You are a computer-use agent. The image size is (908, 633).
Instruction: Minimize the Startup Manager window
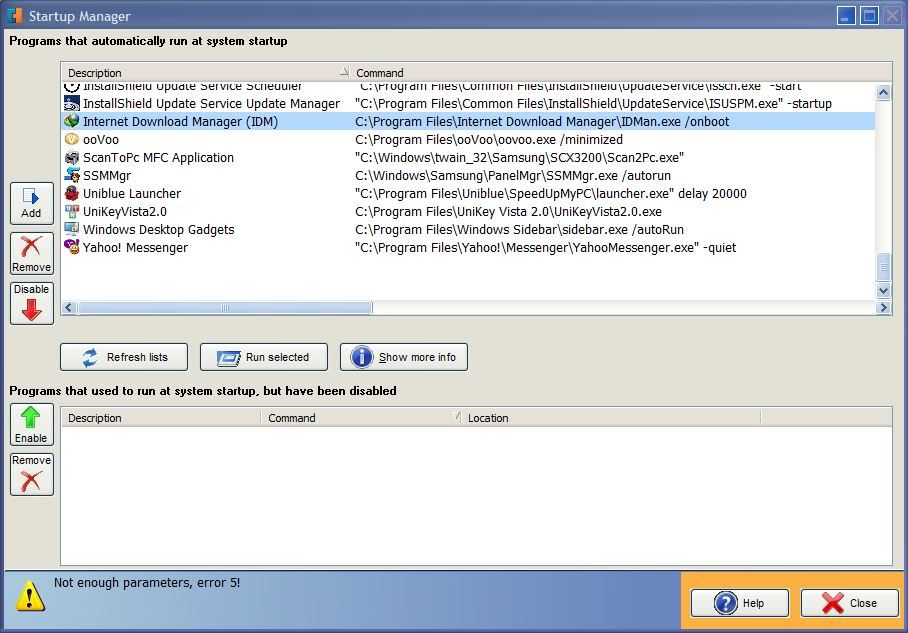click(846, 16)
